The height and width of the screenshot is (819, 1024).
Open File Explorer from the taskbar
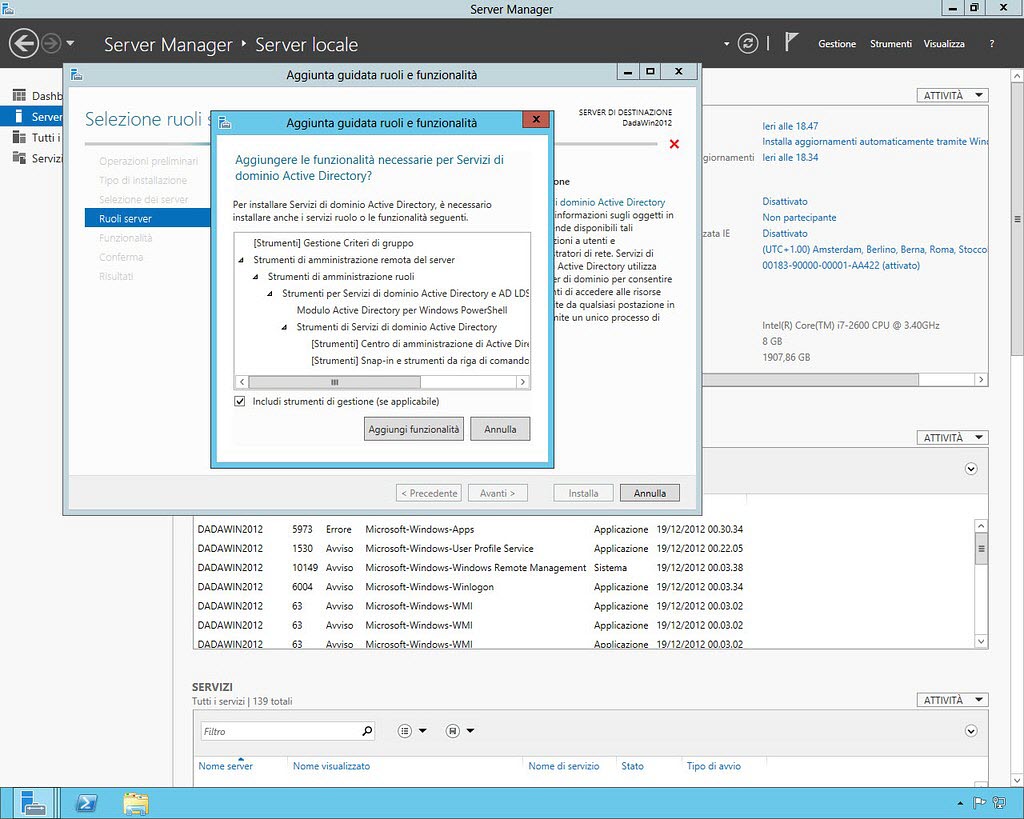point(135,803)
